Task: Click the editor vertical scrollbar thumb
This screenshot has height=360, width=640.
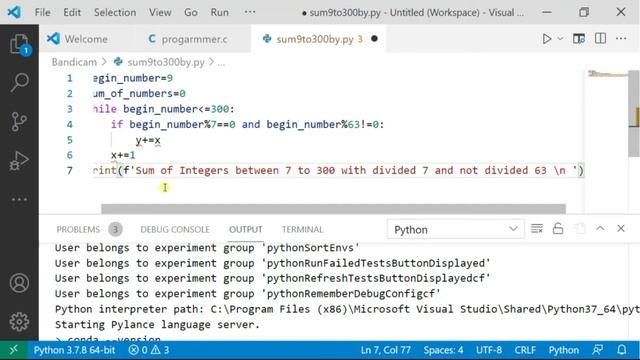Action: click(634, 113)
